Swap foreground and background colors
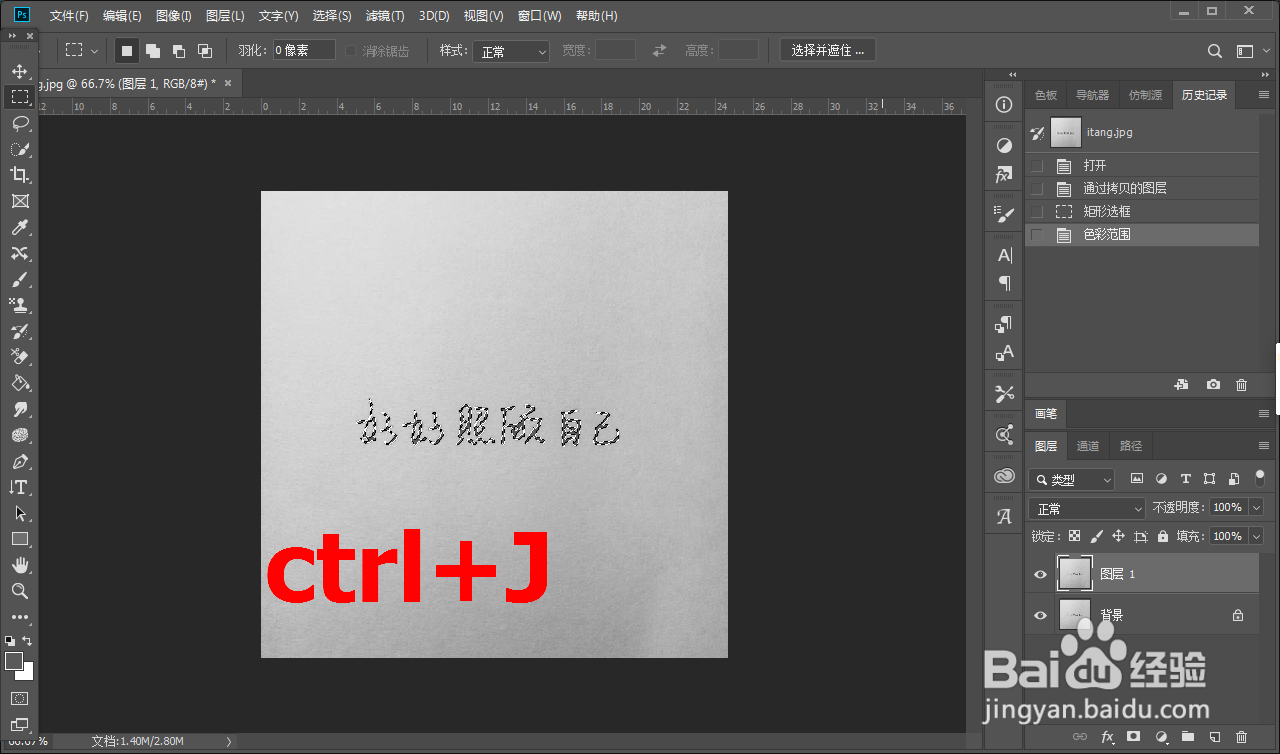The height and width of the screenshot is (754, 1280). pos(27,640)
